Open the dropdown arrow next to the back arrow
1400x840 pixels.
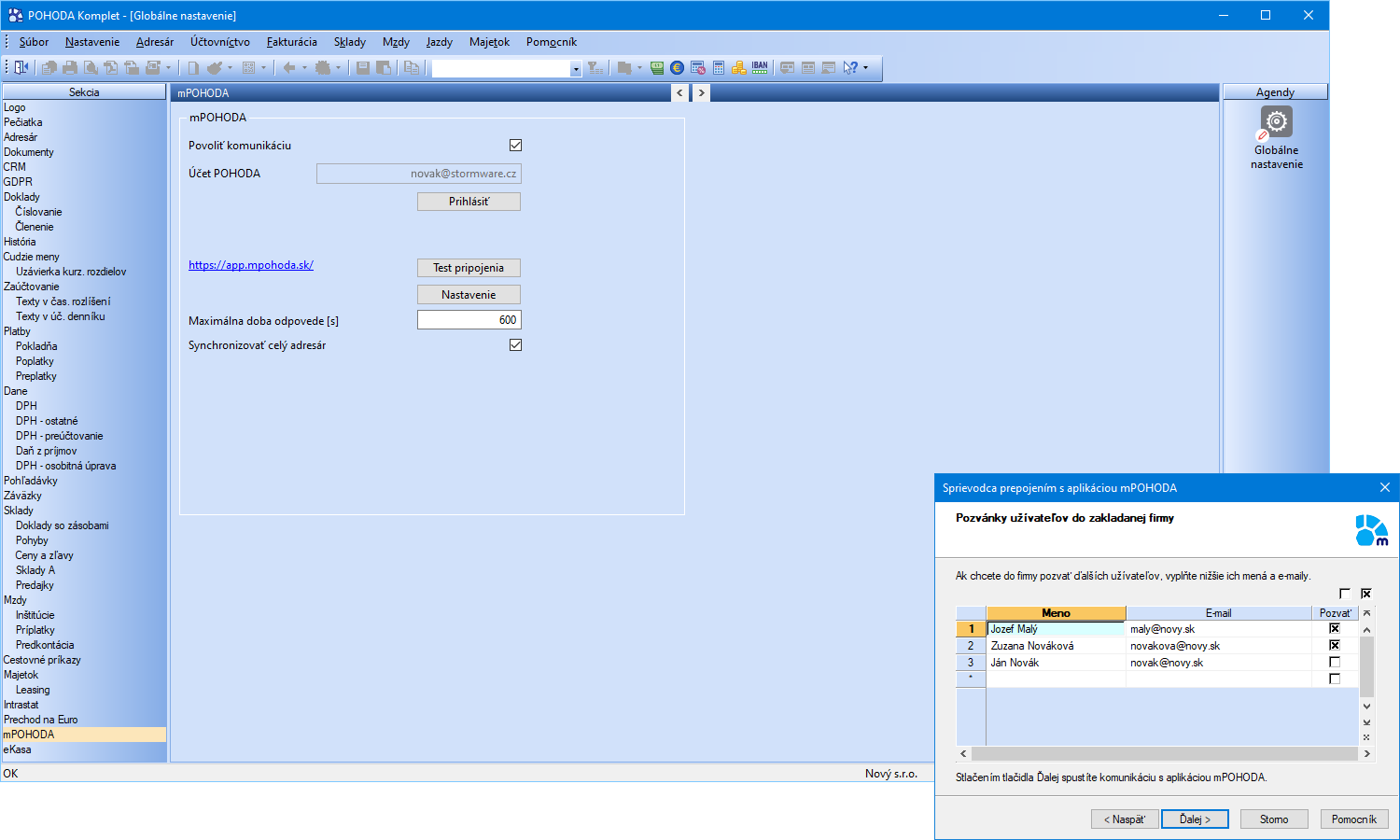pyautogui.click(x=304, y=67)
